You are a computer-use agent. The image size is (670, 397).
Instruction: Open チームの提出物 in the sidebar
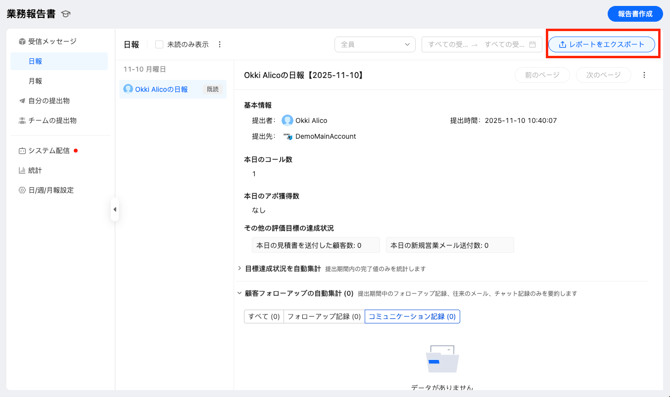52,121
